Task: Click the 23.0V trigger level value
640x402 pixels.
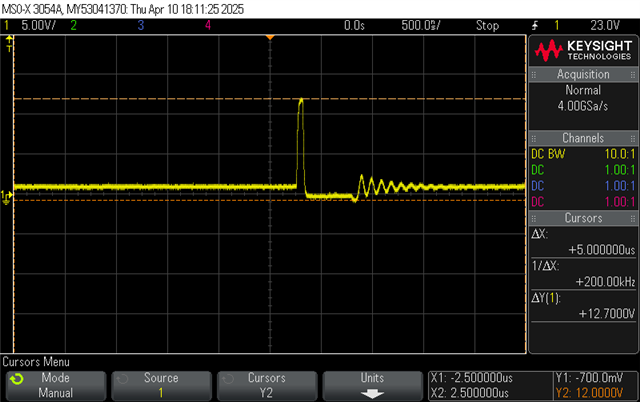Action: 605,25
